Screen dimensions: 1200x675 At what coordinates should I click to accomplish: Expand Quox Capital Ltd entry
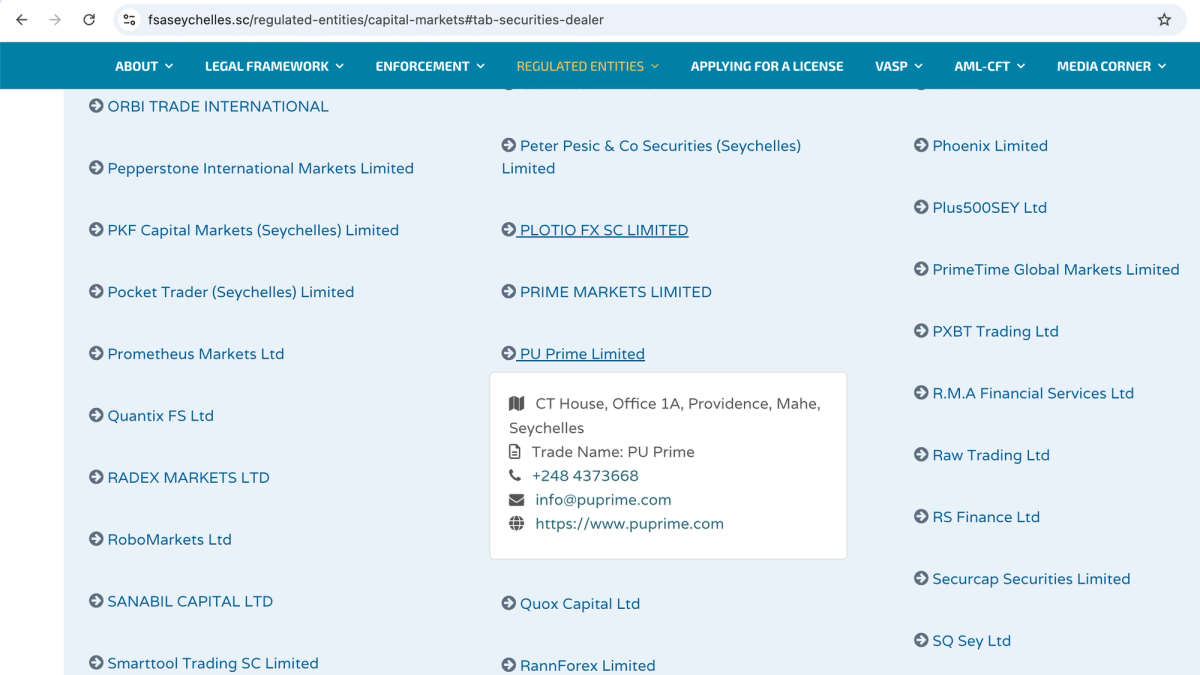click(x=580, y=604)
